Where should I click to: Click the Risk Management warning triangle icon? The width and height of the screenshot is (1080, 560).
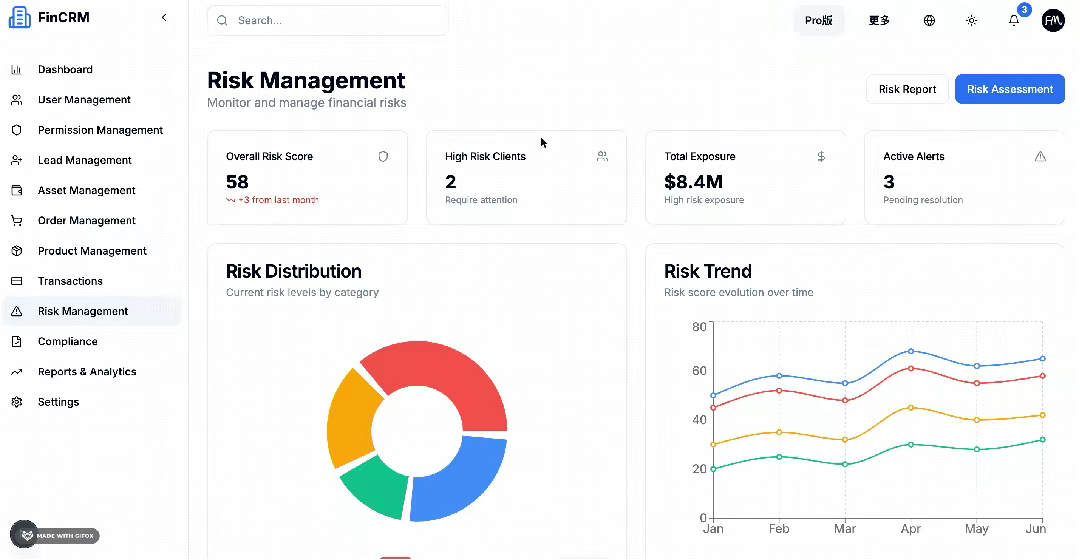click(17, 311)
